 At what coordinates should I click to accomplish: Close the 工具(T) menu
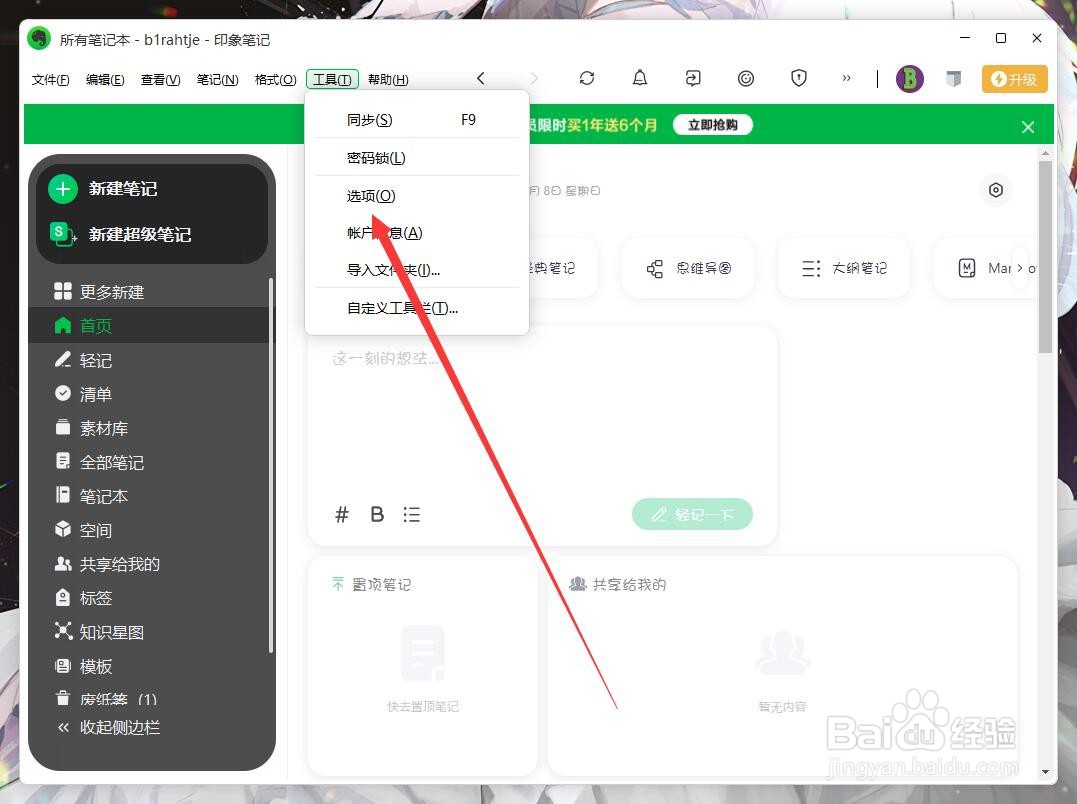point(332,80)
